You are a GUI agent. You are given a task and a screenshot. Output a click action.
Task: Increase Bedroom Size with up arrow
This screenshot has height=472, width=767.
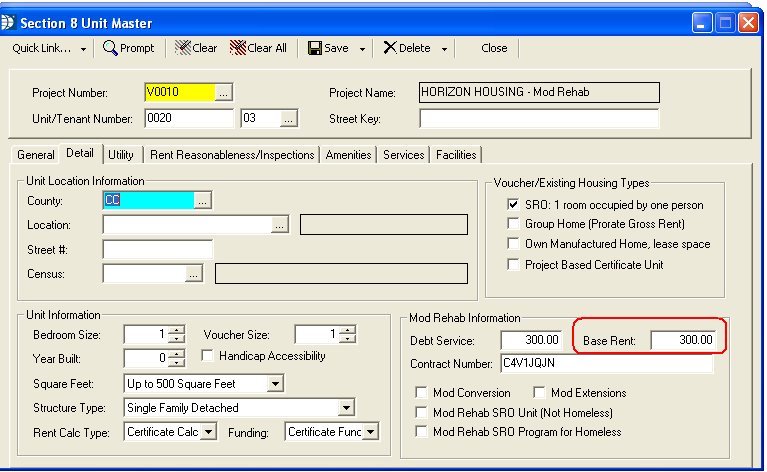177,330
